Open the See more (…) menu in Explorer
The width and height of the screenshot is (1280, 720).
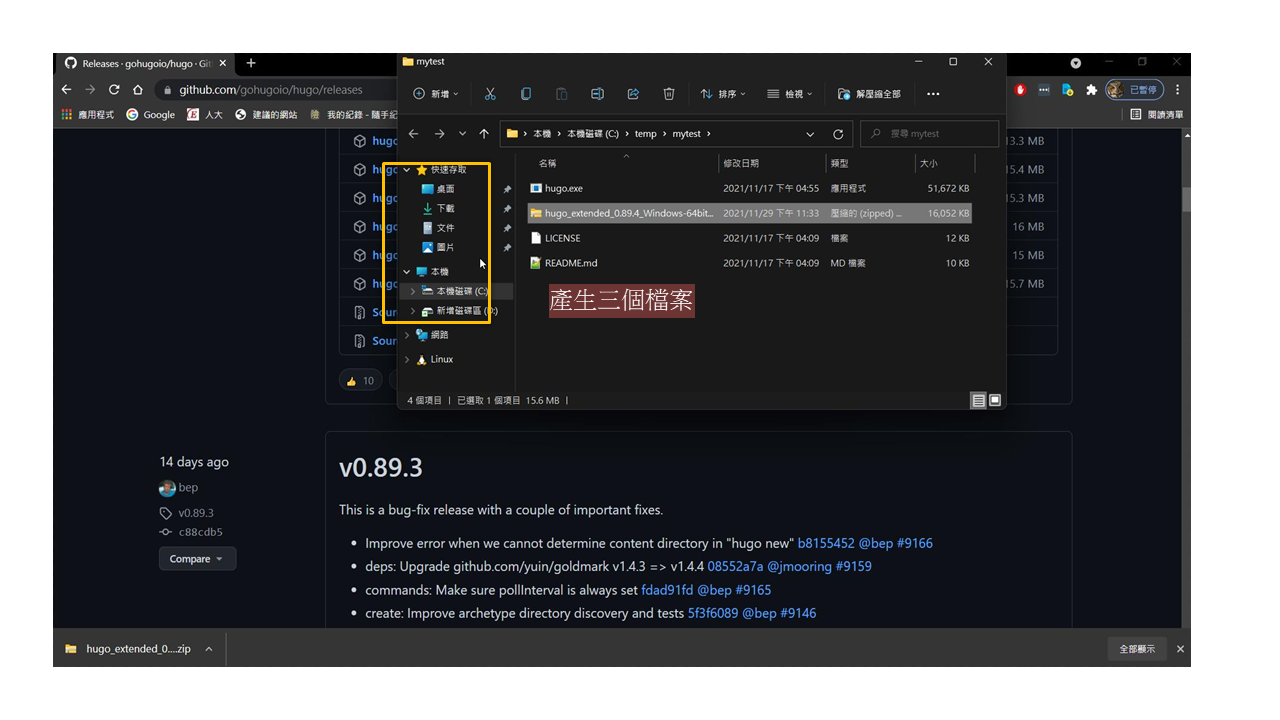tap(933, 94)
